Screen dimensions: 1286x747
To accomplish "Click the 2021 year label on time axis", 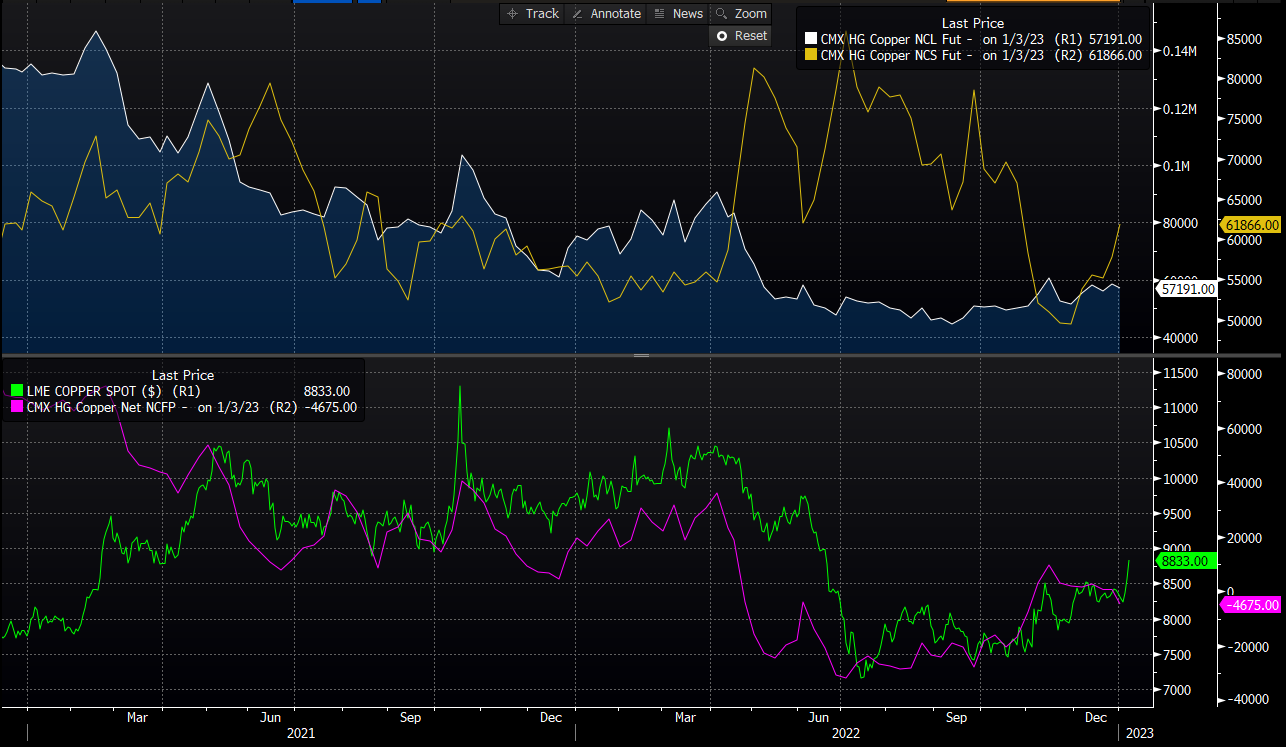I will [x=300, y=733].
